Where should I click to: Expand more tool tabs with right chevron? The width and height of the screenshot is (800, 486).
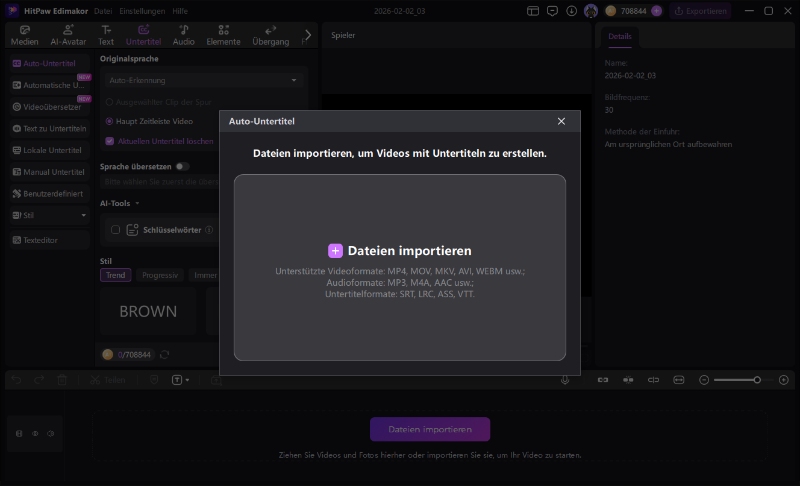[x=308, y=35]
